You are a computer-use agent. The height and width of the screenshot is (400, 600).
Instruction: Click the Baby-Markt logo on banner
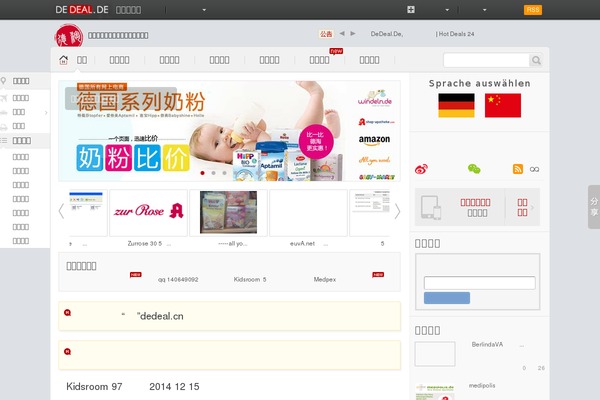pos(377,177)
